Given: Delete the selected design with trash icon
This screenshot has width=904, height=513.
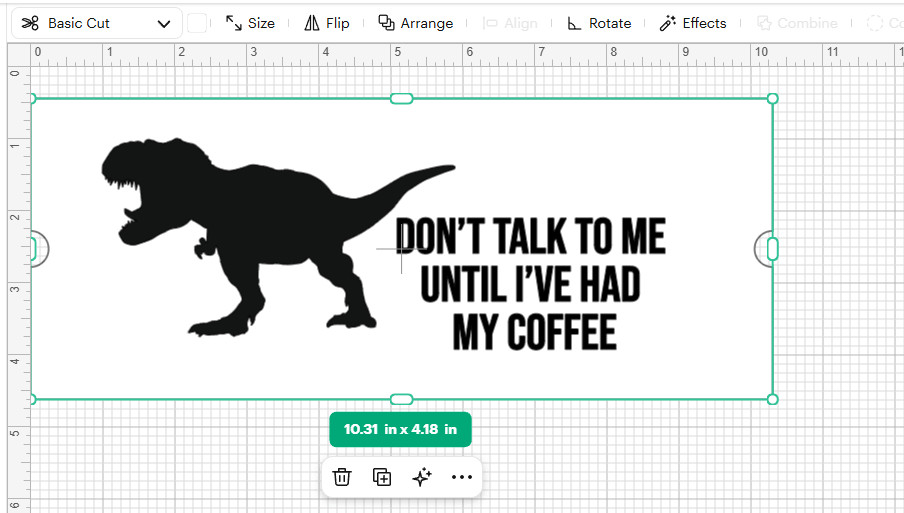Looking at the screenshot, I should pos(341,477).
